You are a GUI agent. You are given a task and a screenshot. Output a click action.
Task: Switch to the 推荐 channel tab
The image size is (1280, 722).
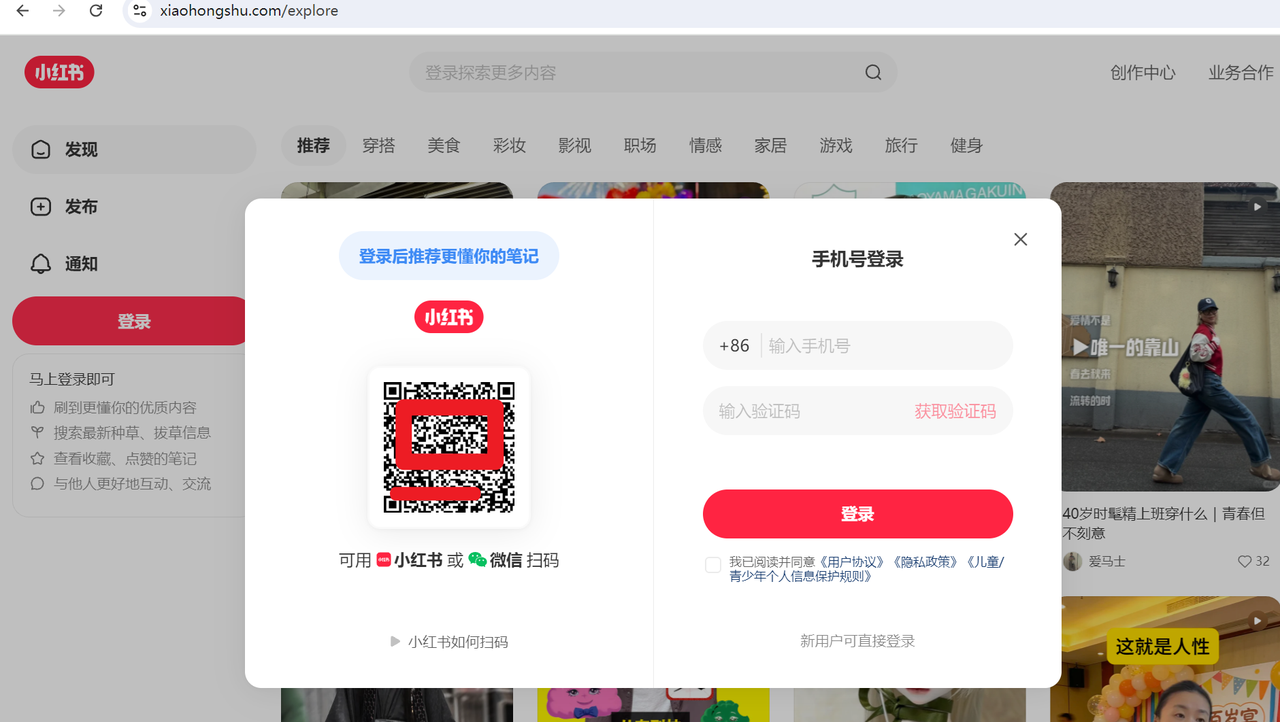tap(313, 145)
